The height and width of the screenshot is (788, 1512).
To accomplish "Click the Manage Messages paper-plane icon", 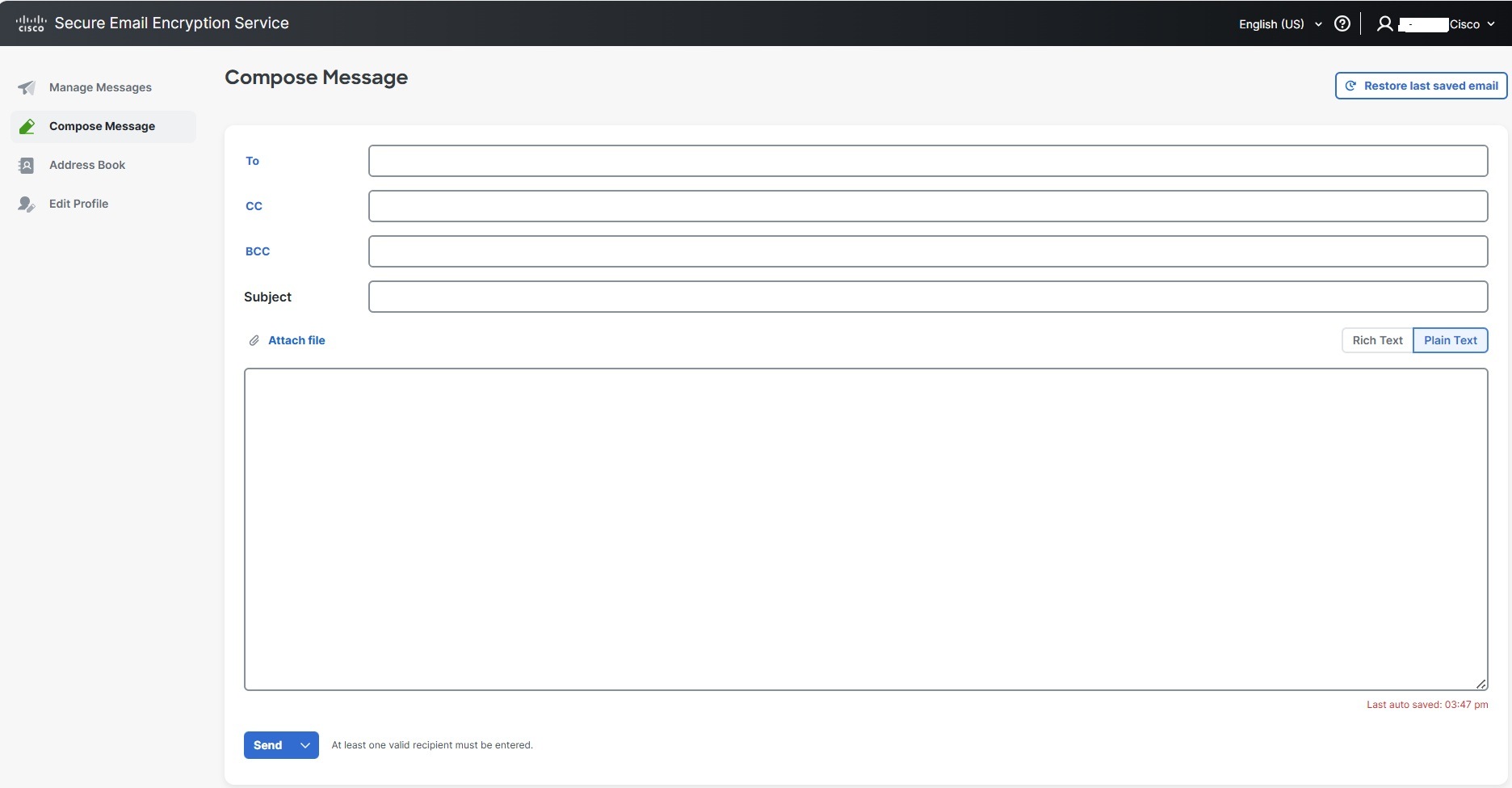I will point(27,87).
